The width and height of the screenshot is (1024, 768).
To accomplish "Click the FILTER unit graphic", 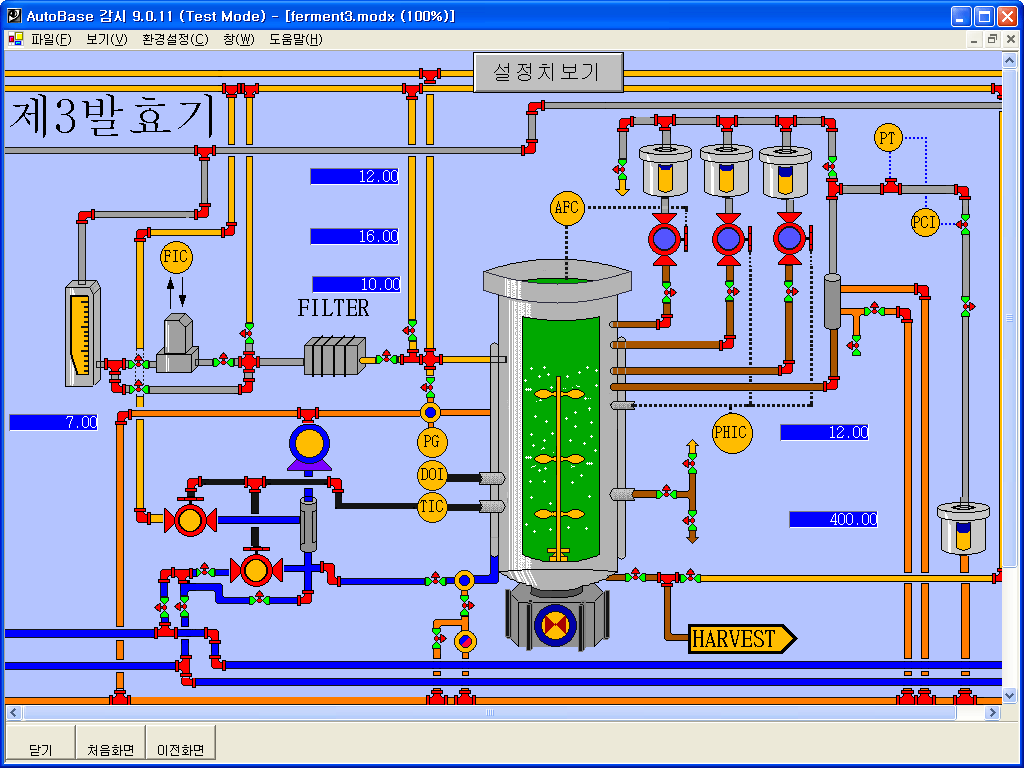I will pos(334,356).
